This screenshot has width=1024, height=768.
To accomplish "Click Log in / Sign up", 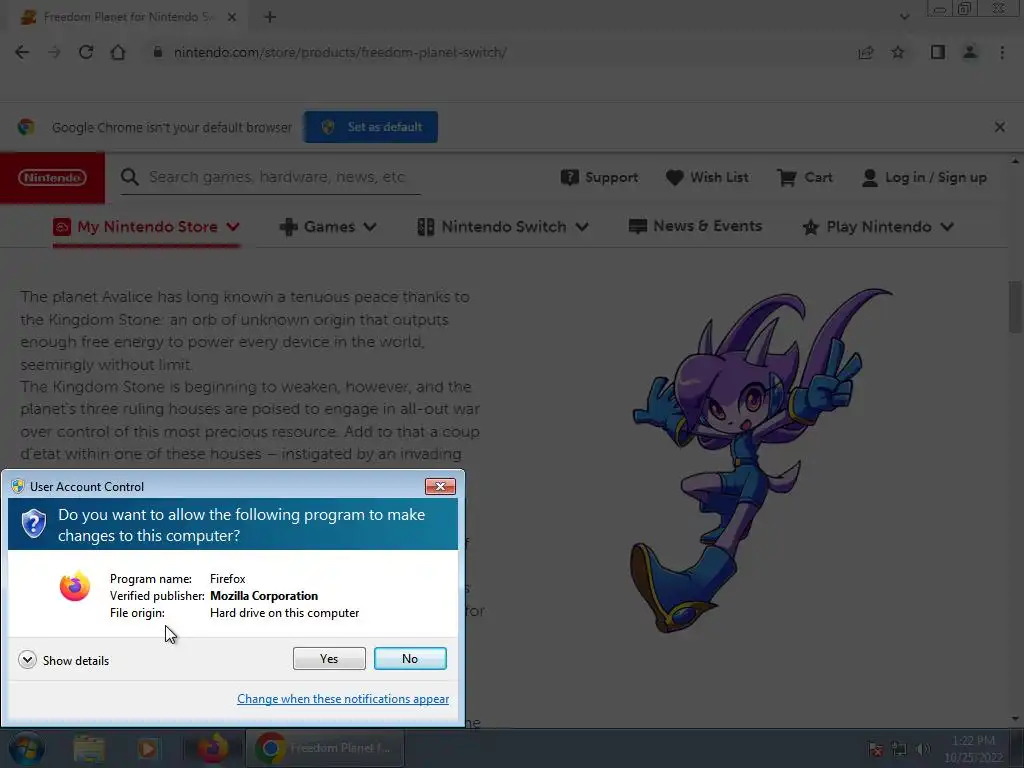I will coord(924,177).
